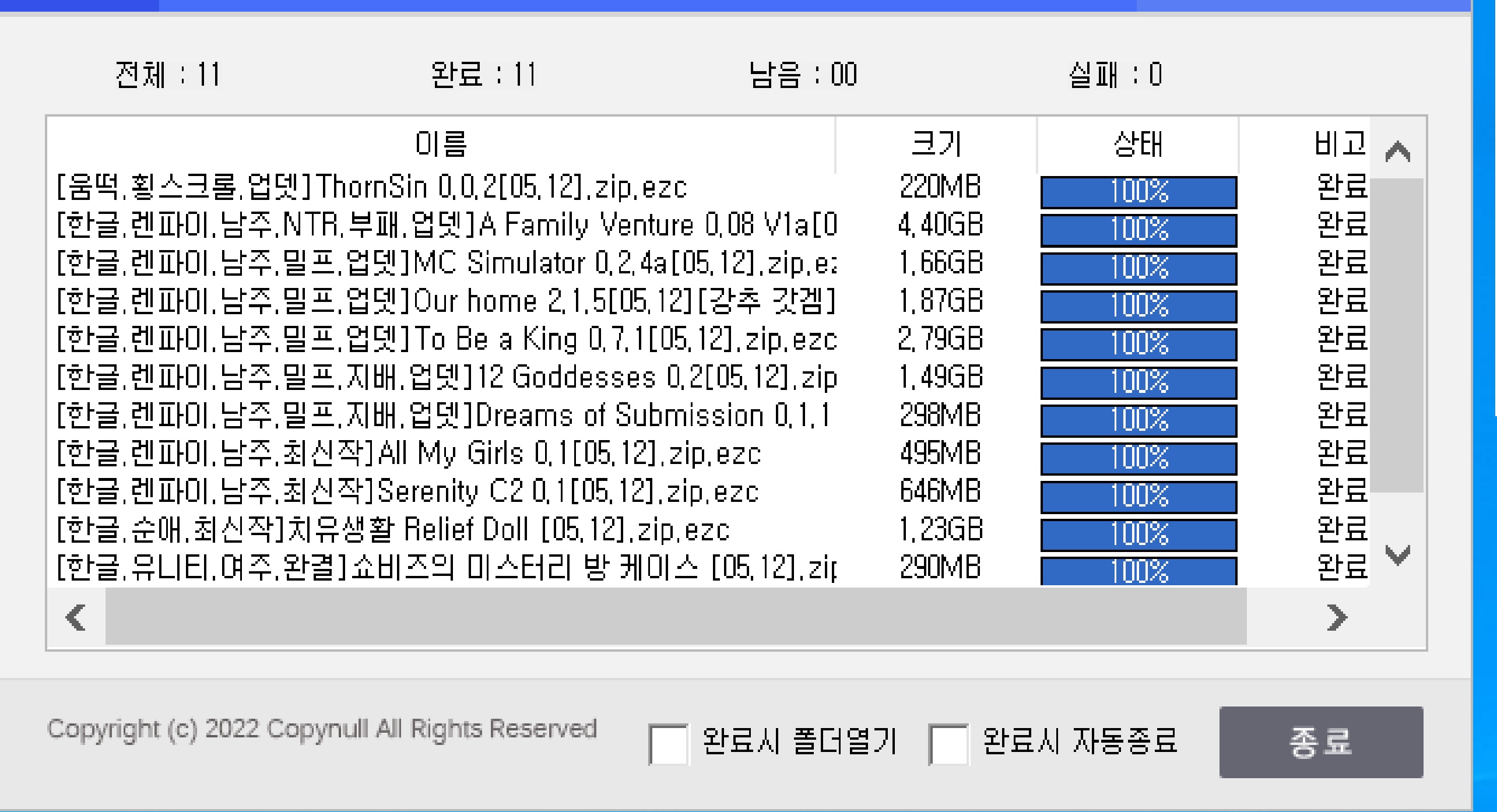Sort by the 크기 column header
This screenshot has width=1497, height=812.
click(936, 144)
